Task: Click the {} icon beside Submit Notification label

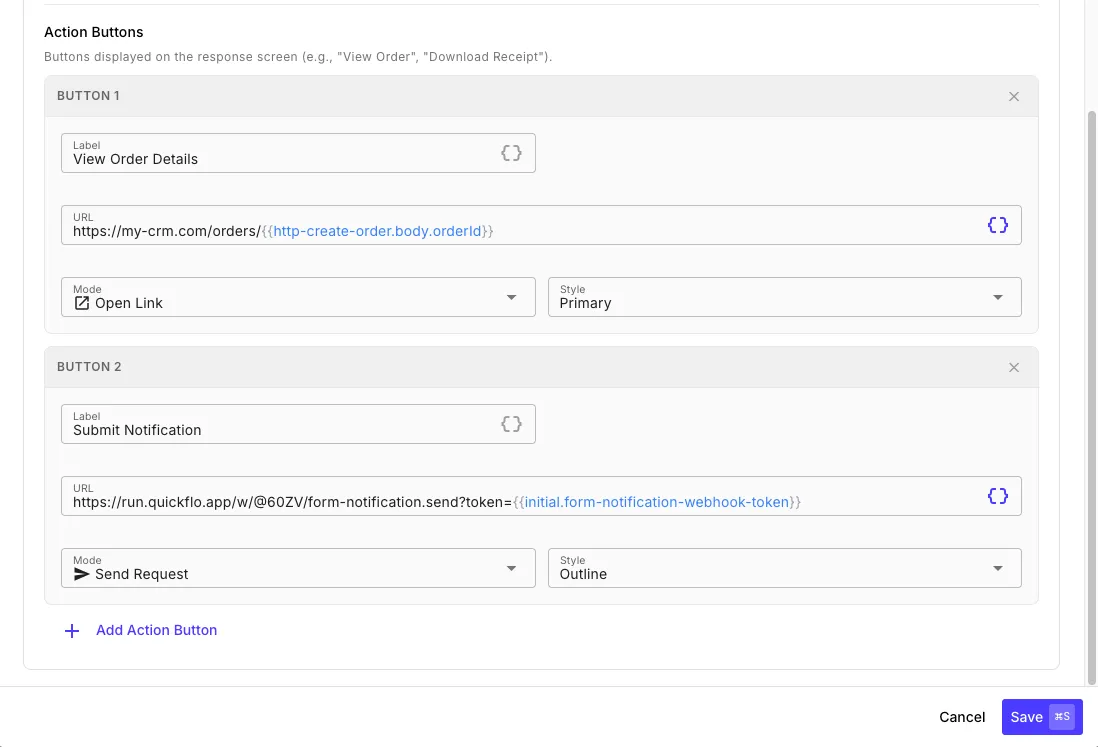Action: (511, 424)
